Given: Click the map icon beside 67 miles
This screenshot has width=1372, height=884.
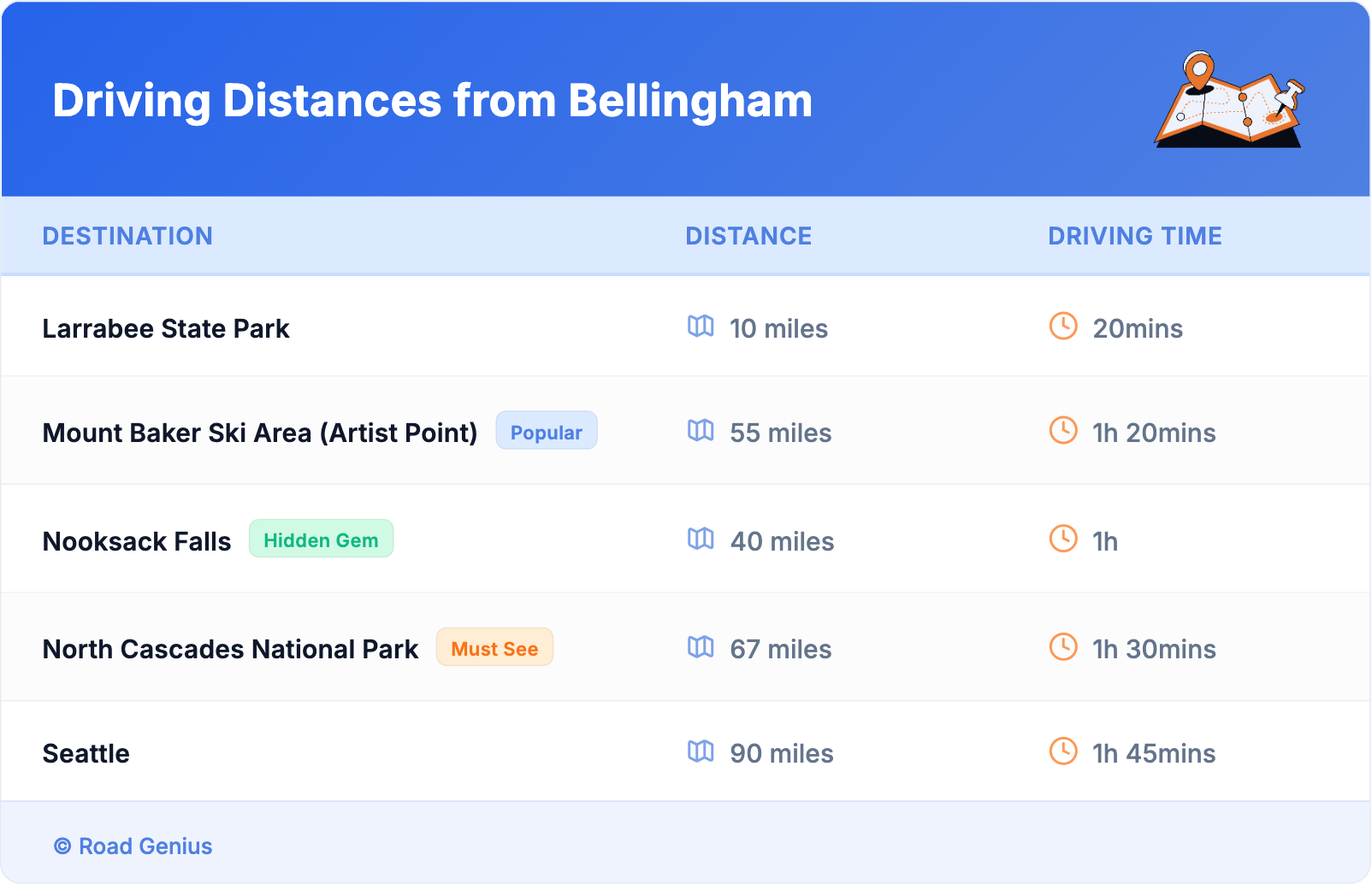Looking at the screenshot, I should coord(701,647).
